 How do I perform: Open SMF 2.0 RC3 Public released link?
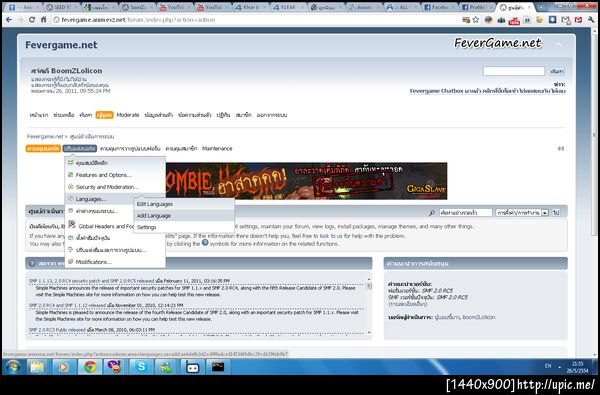(x=57, y=330)
